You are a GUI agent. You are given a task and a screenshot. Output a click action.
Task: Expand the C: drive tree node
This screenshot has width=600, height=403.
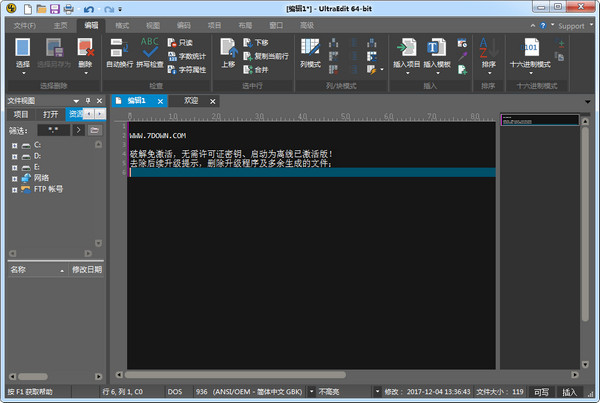pos(15,145)
